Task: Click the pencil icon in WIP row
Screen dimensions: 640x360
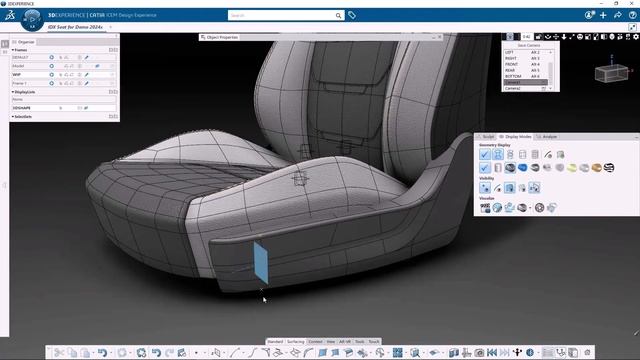Action: tap(87, 75)
